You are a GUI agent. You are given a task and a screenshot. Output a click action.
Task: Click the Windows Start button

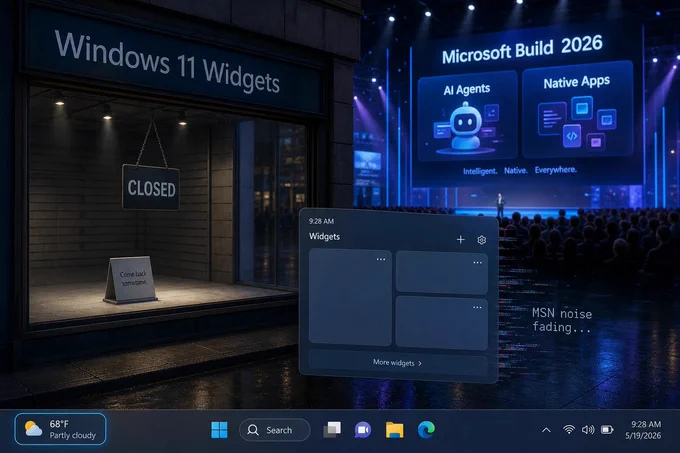(219, 430)
